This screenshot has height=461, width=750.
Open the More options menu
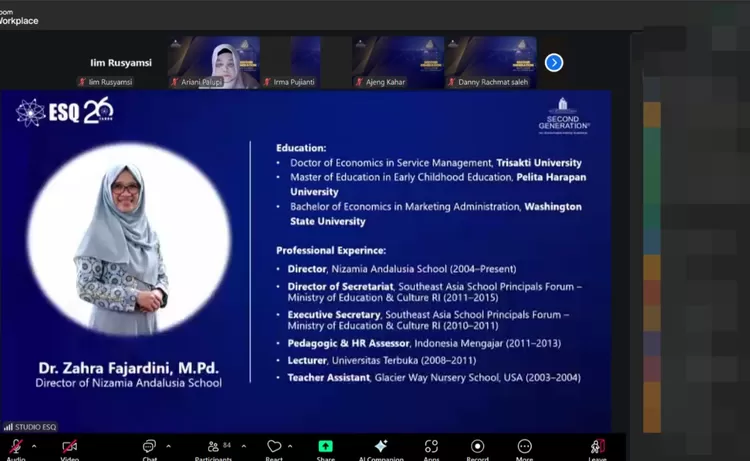[x=525, y=450]
